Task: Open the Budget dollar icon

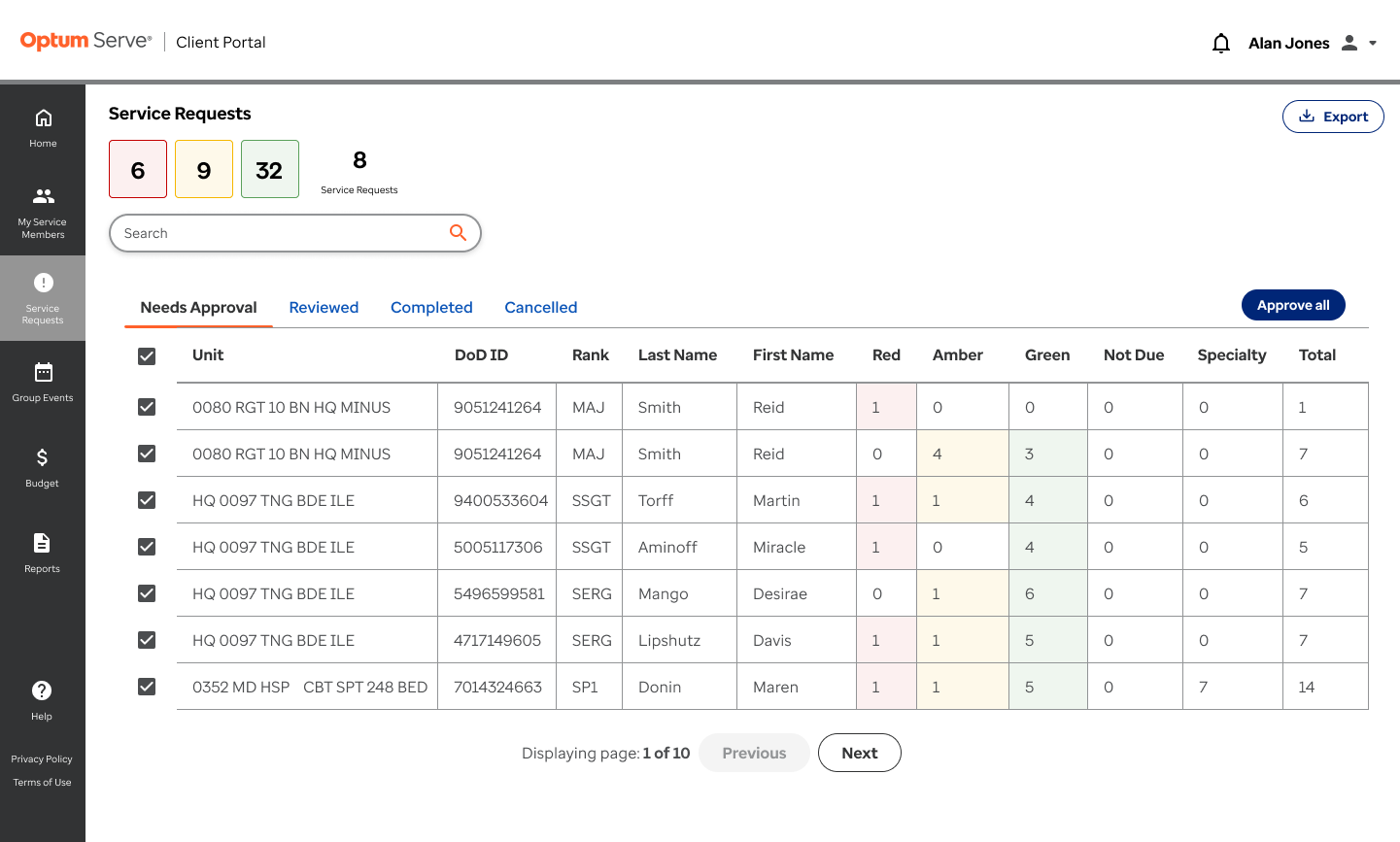Action: pos(42,457)
